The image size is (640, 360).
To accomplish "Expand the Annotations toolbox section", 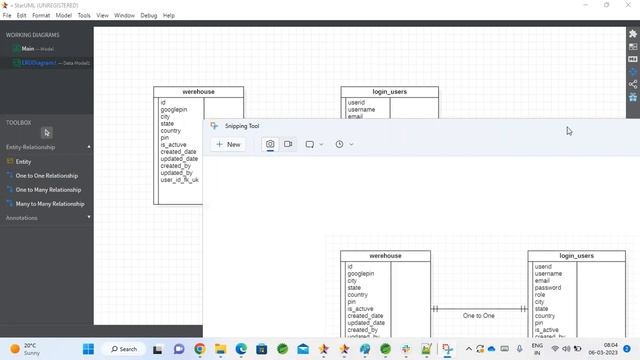I will click(x=89, y=218).
